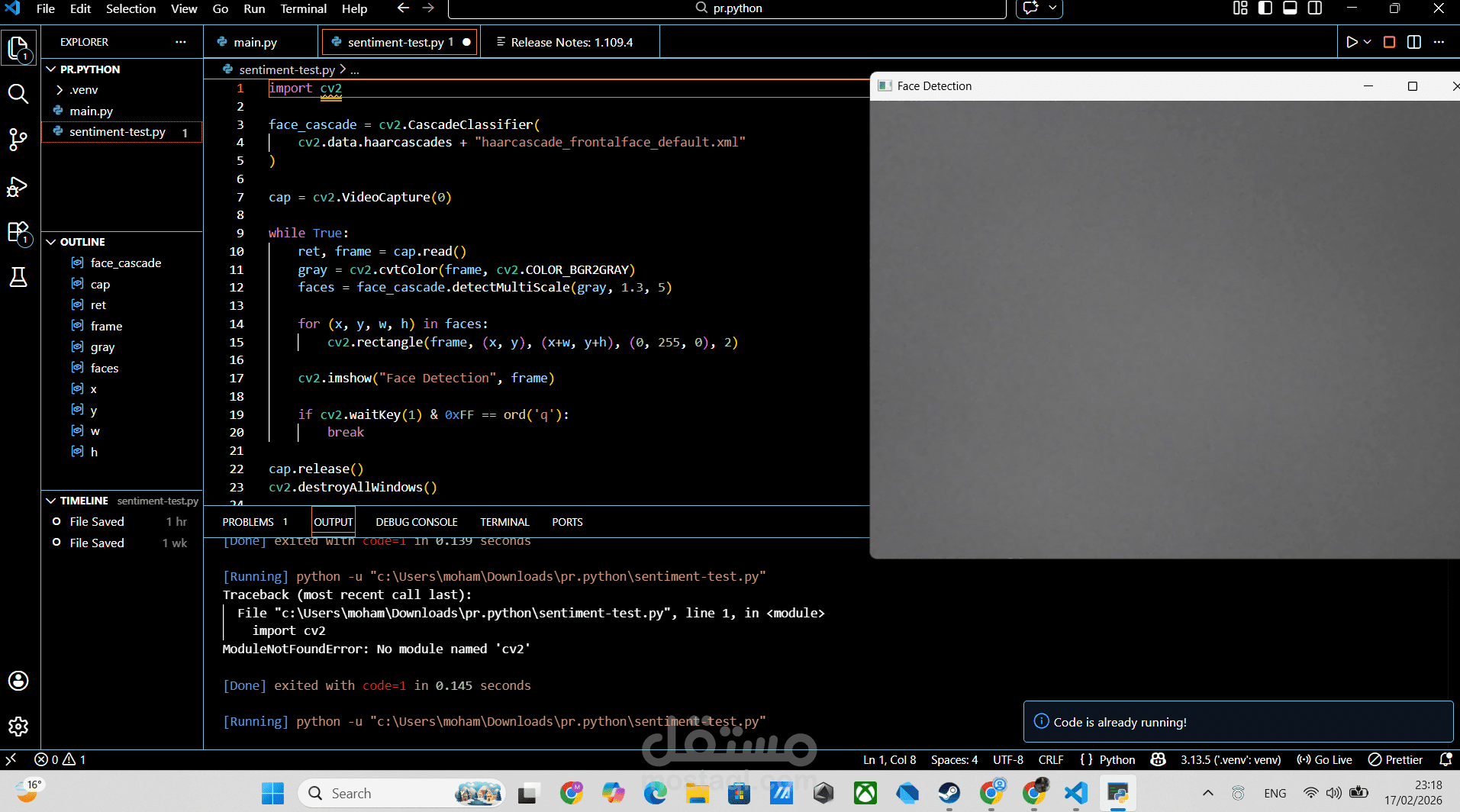
Task: Click the Copilot status icon in status bar
Action: (x=1158, y=759)
